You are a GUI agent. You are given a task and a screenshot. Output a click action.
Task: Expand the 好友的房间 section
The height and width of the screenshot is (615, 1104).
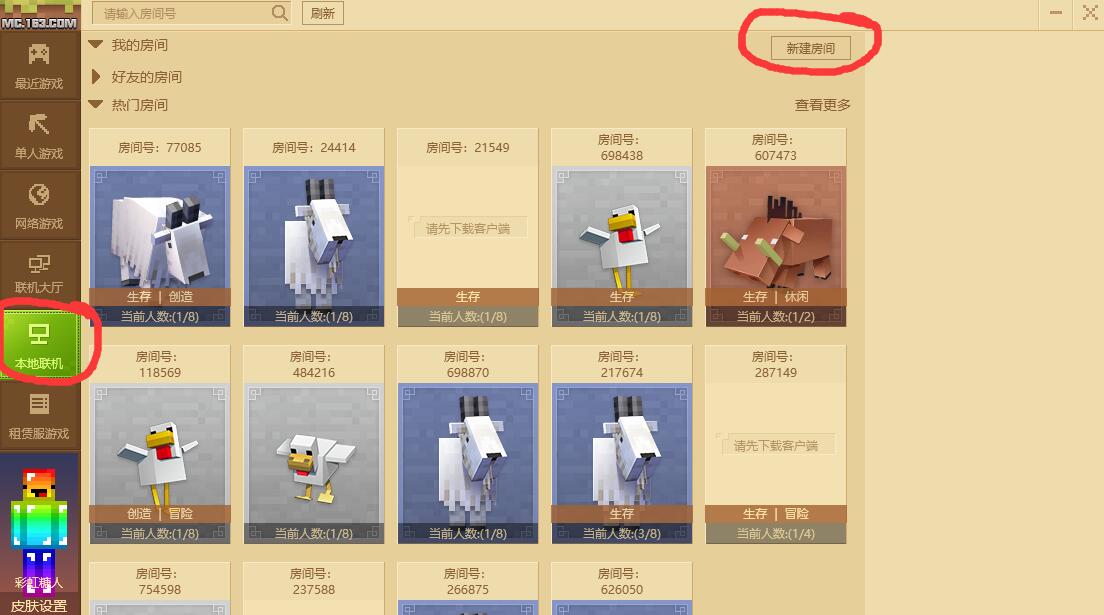[96, 76]
